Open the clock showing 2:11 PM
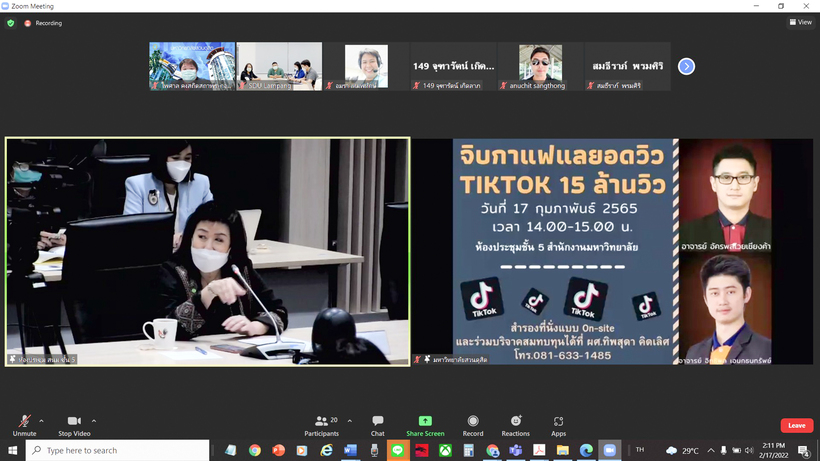The width and height of the screenshot is (820, 461). (773, 451)
